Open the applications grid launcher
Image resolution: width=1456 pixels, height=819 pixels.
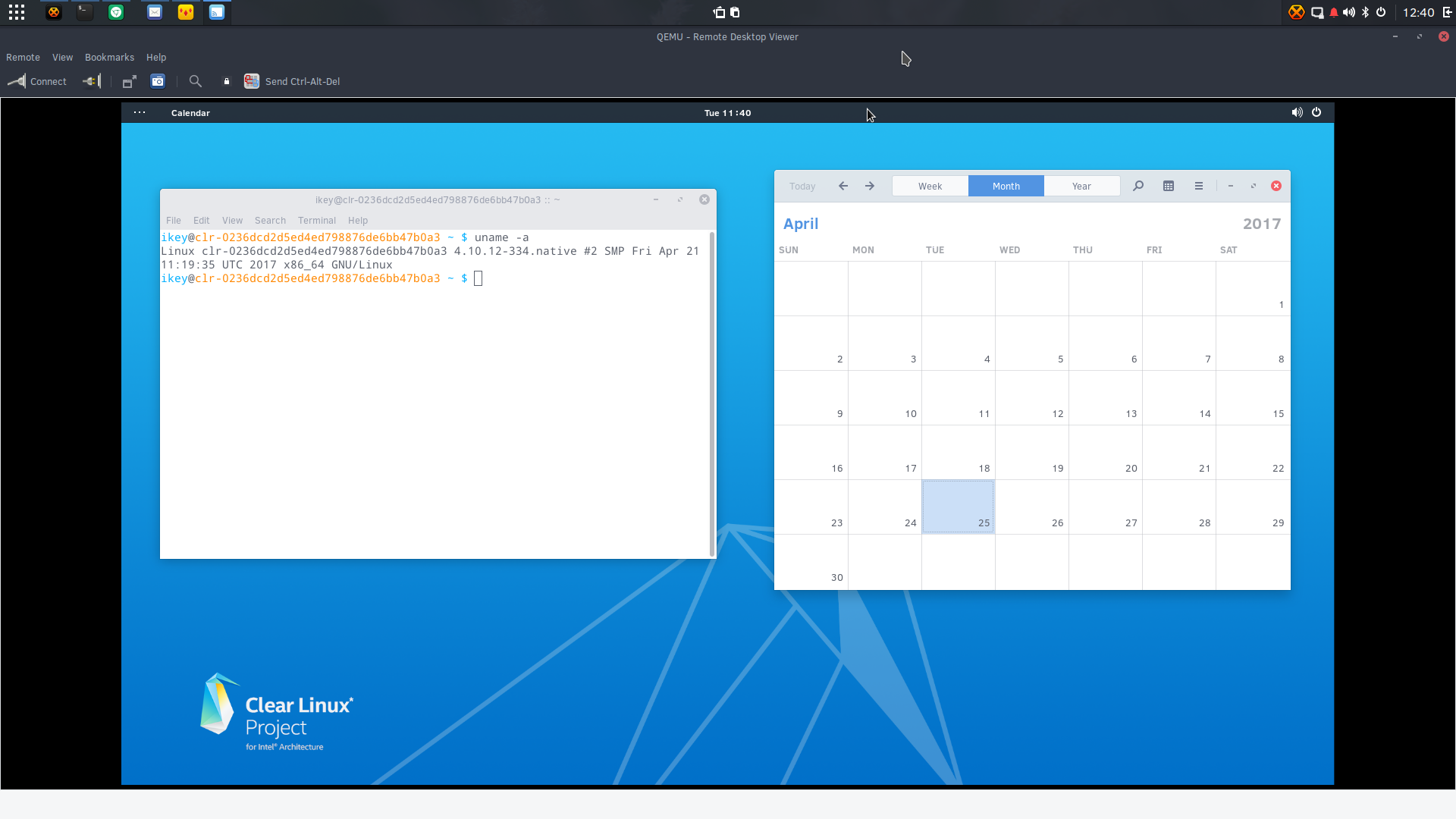point(17,12)
